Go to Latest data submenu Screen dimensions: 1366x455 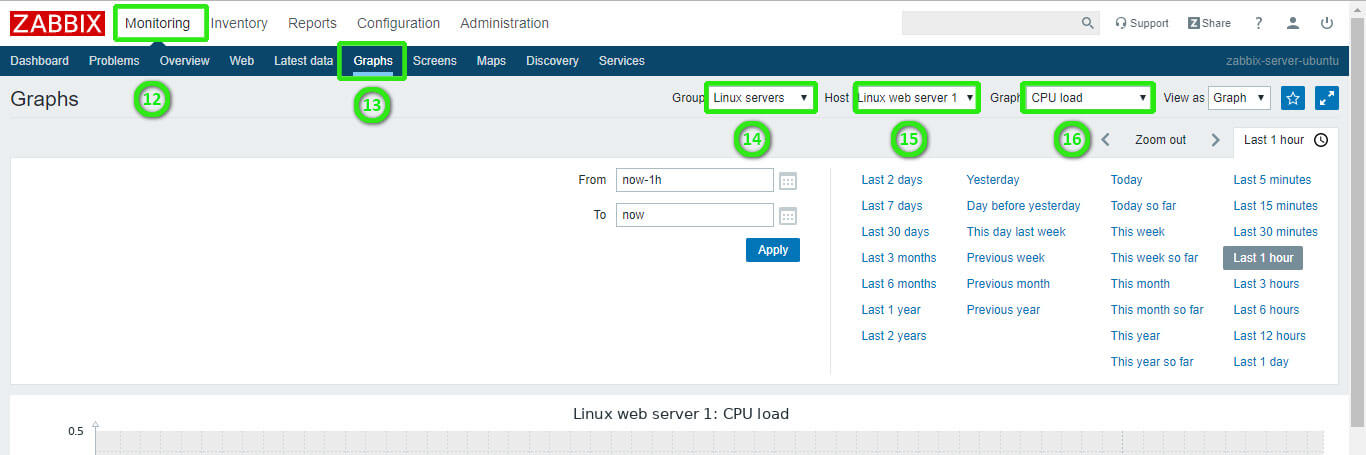(x=304, y=61)
